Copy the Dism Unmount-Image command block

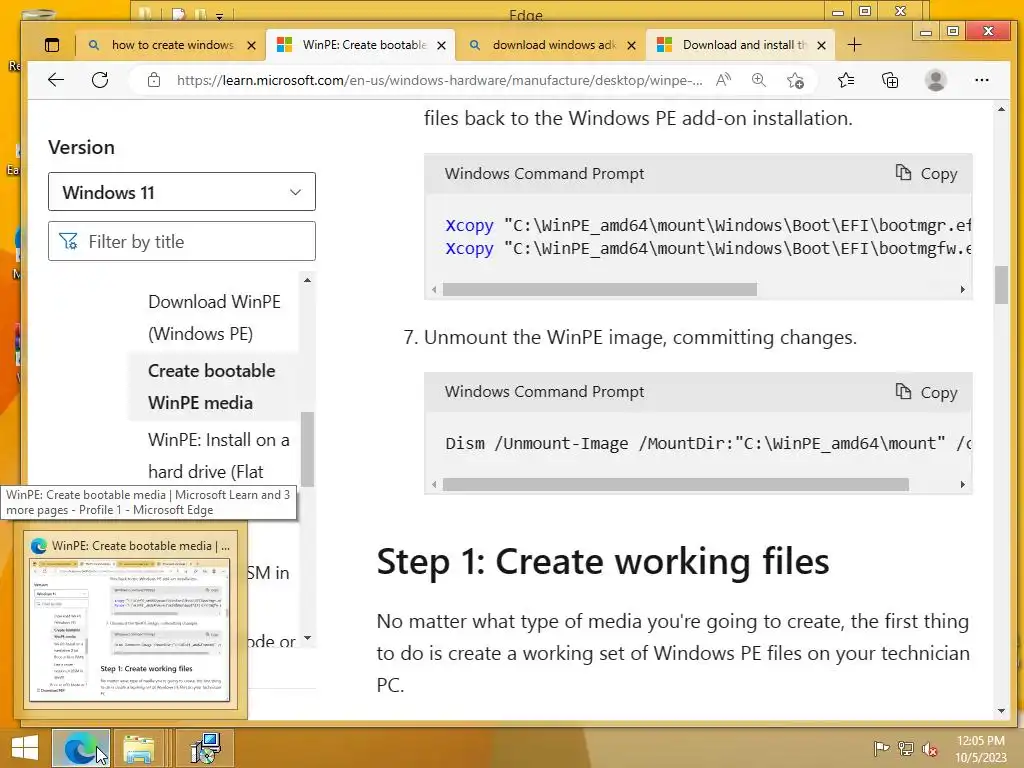(926, 392)
